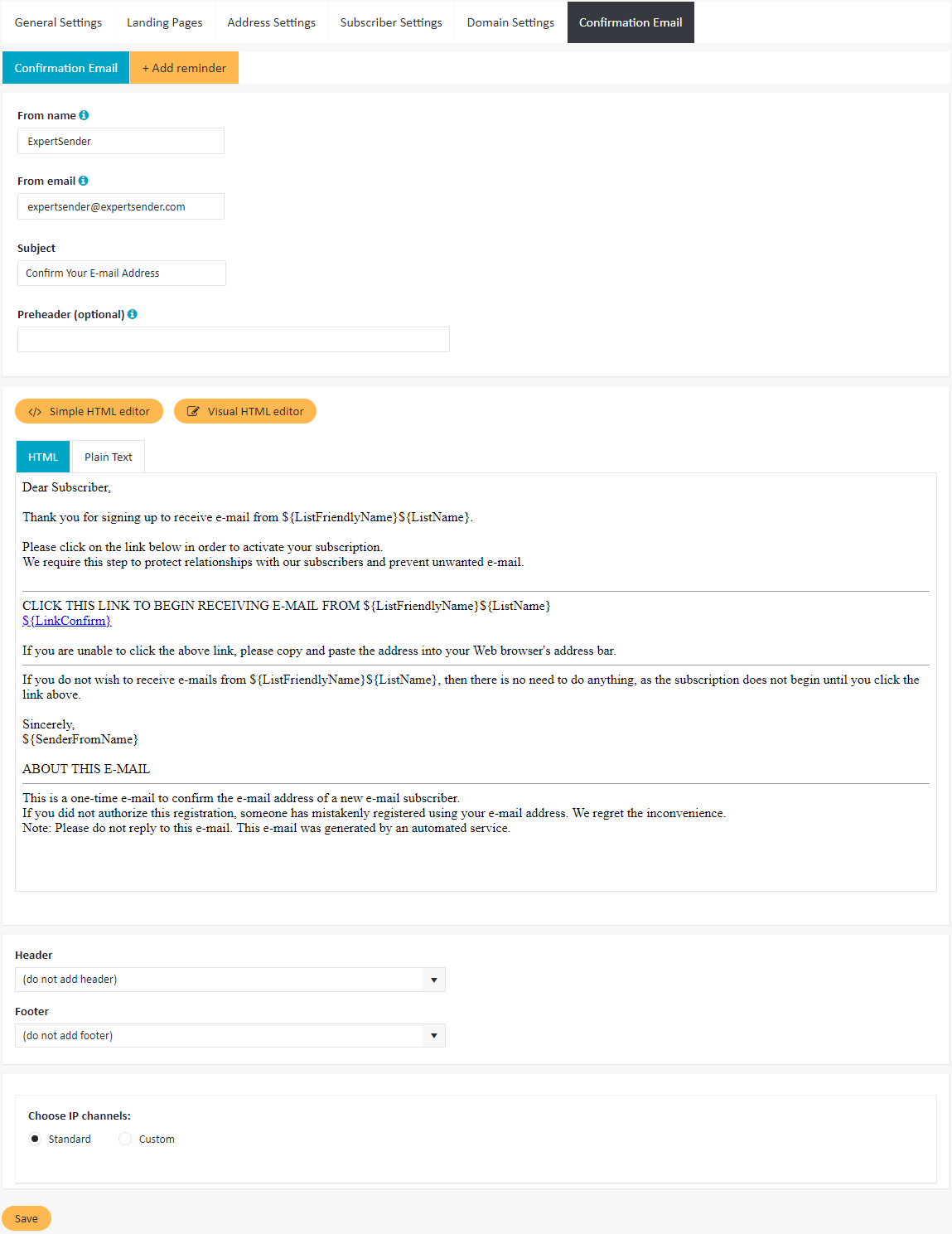Focus the Preheader text field
The height and width of the screenshot is (1234, 952).
click(x=234, y=340)
